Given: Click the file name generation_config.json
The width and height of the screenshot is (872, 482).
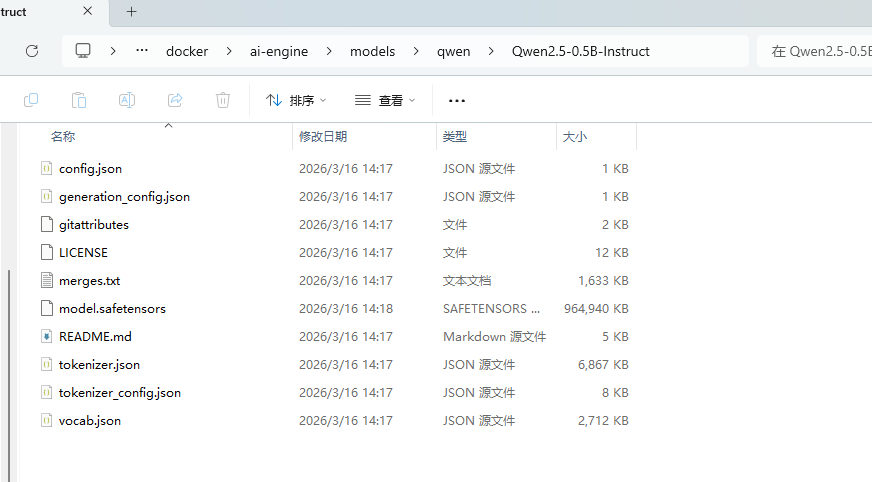Looking at the screenshot, I should point(124,197).
